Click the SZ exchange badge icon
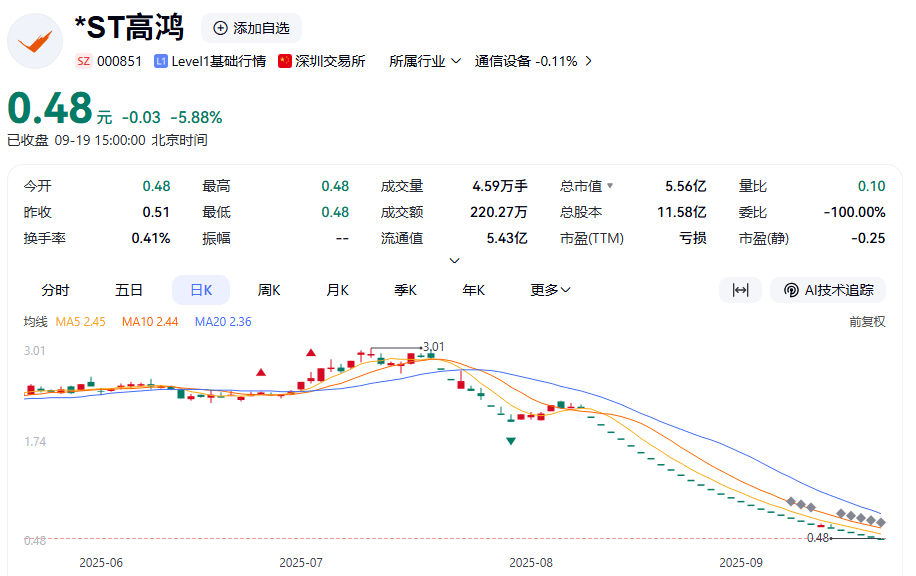The image size is (916, 576). (84, 61)
